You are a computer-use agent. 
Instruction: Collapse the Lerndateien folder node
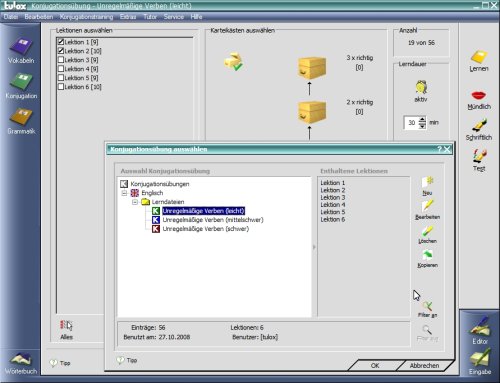coord(135,202)
